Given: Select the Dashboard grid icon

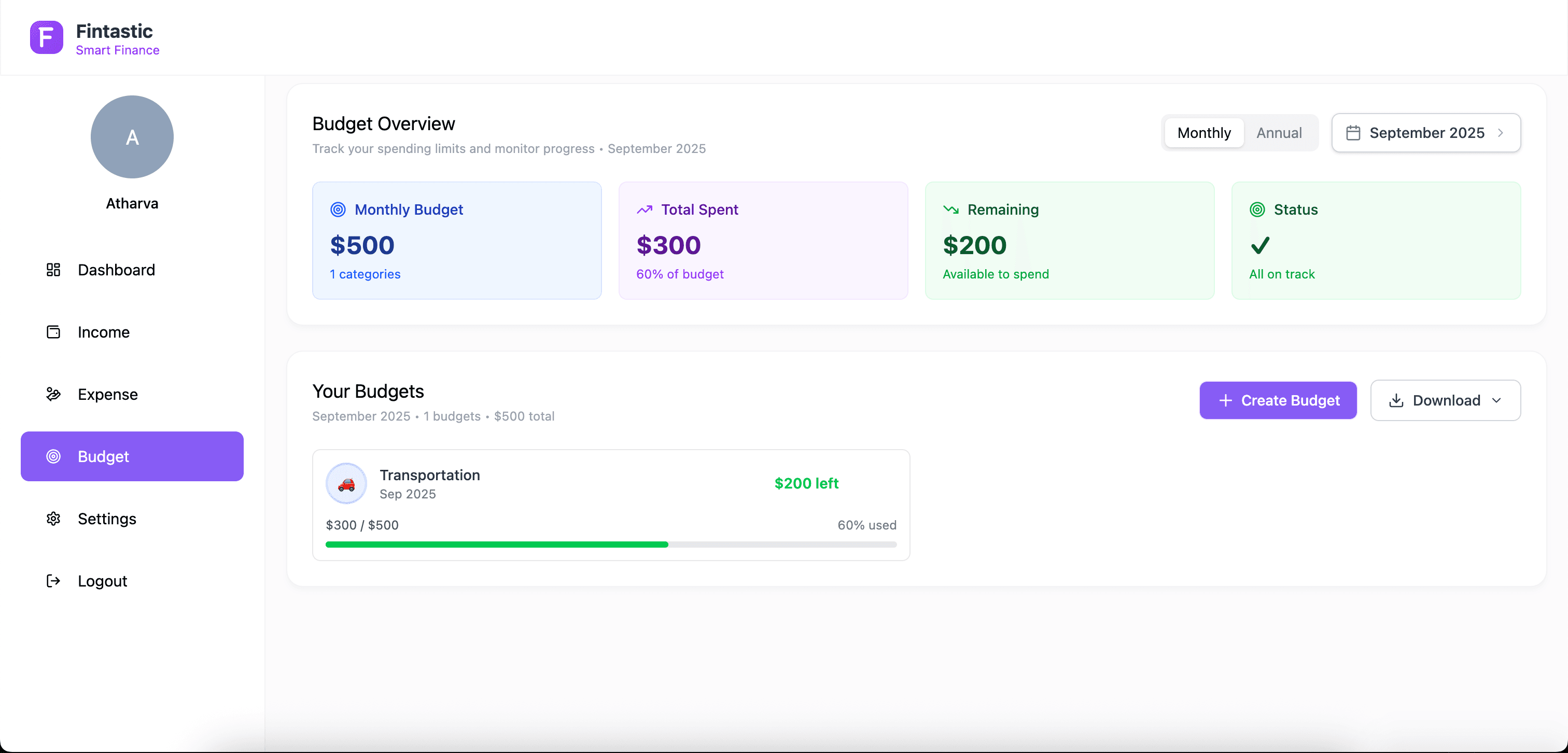Looking at the screenshot, I should (53, 270).
